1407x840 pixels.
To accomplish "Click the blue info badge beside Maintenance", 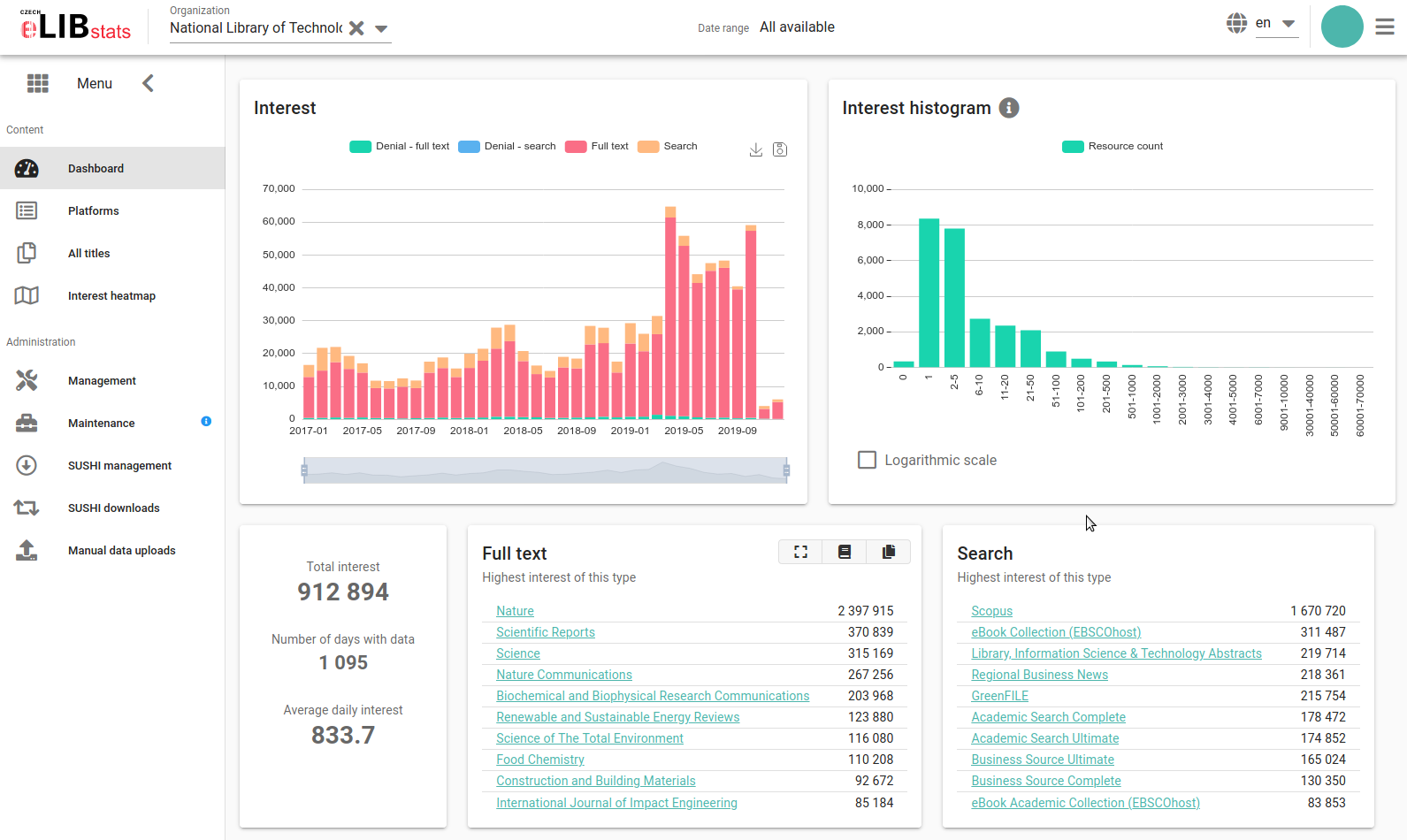I will click(206, 421).
